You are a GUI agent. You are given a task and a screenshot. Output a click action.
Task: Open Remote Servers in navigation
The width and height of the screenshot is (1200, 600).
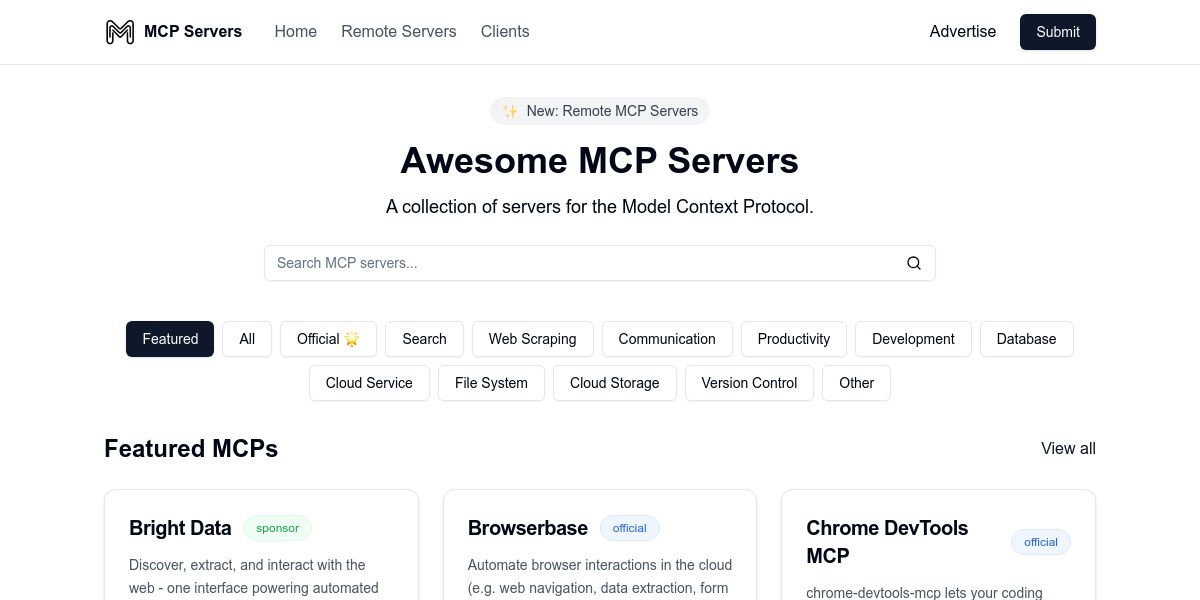coord(399,32)
